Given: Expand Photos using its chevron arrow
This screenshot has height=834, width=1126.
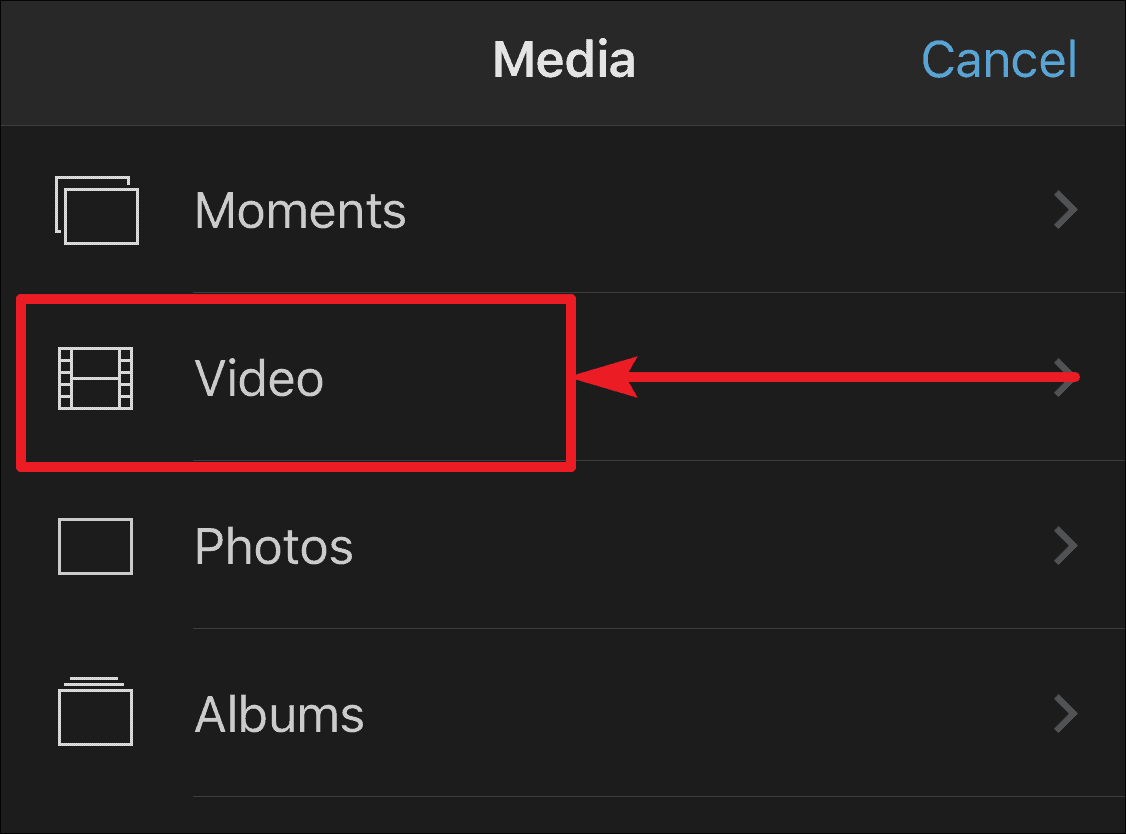Looking at the screenshot, I should tap(1066, 546).
